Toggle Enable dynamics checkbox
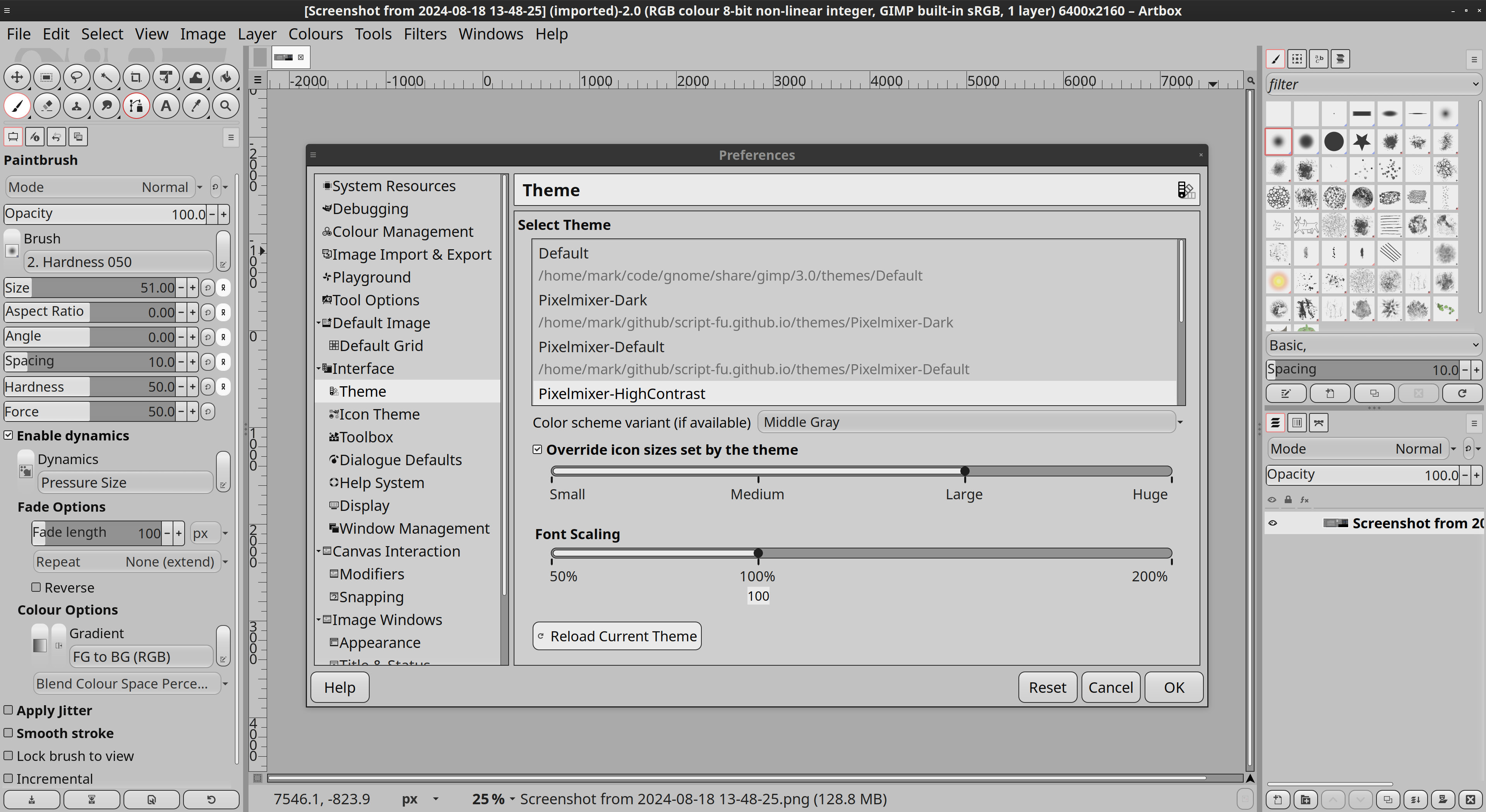This screenshot has height=812, width=1486. tap(8, 435)
